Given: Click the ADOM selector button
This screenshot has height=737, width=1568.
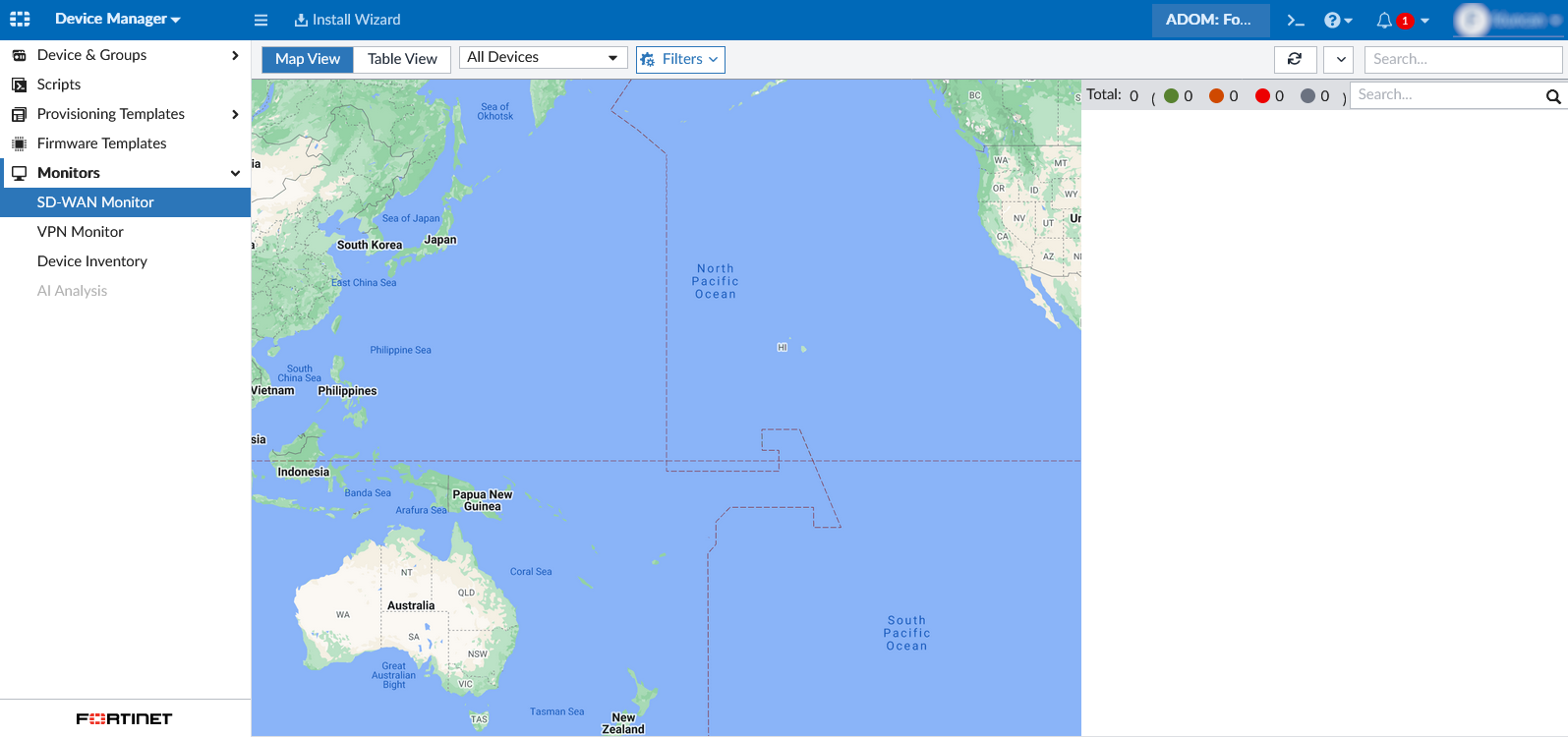Looking at the screenshot, I should [x=1210, y=20].
